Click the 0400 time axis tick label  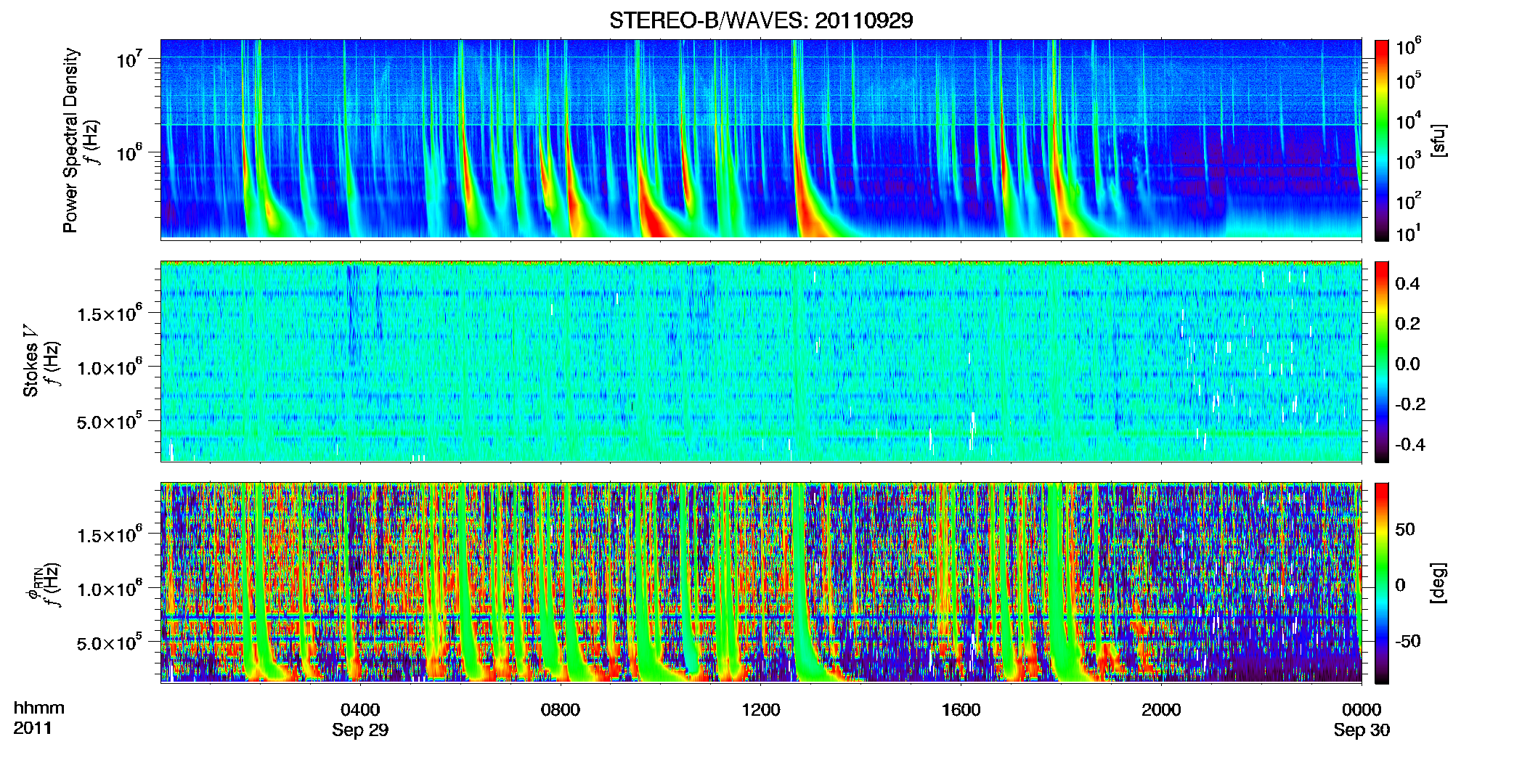tap(360, 710)
